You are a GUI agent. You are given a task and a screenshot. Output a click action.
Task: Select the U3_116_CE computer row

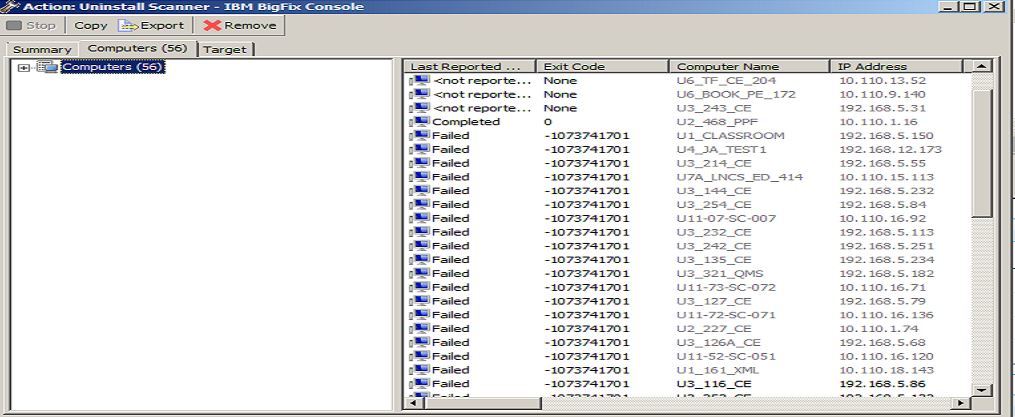click(713, 384)
